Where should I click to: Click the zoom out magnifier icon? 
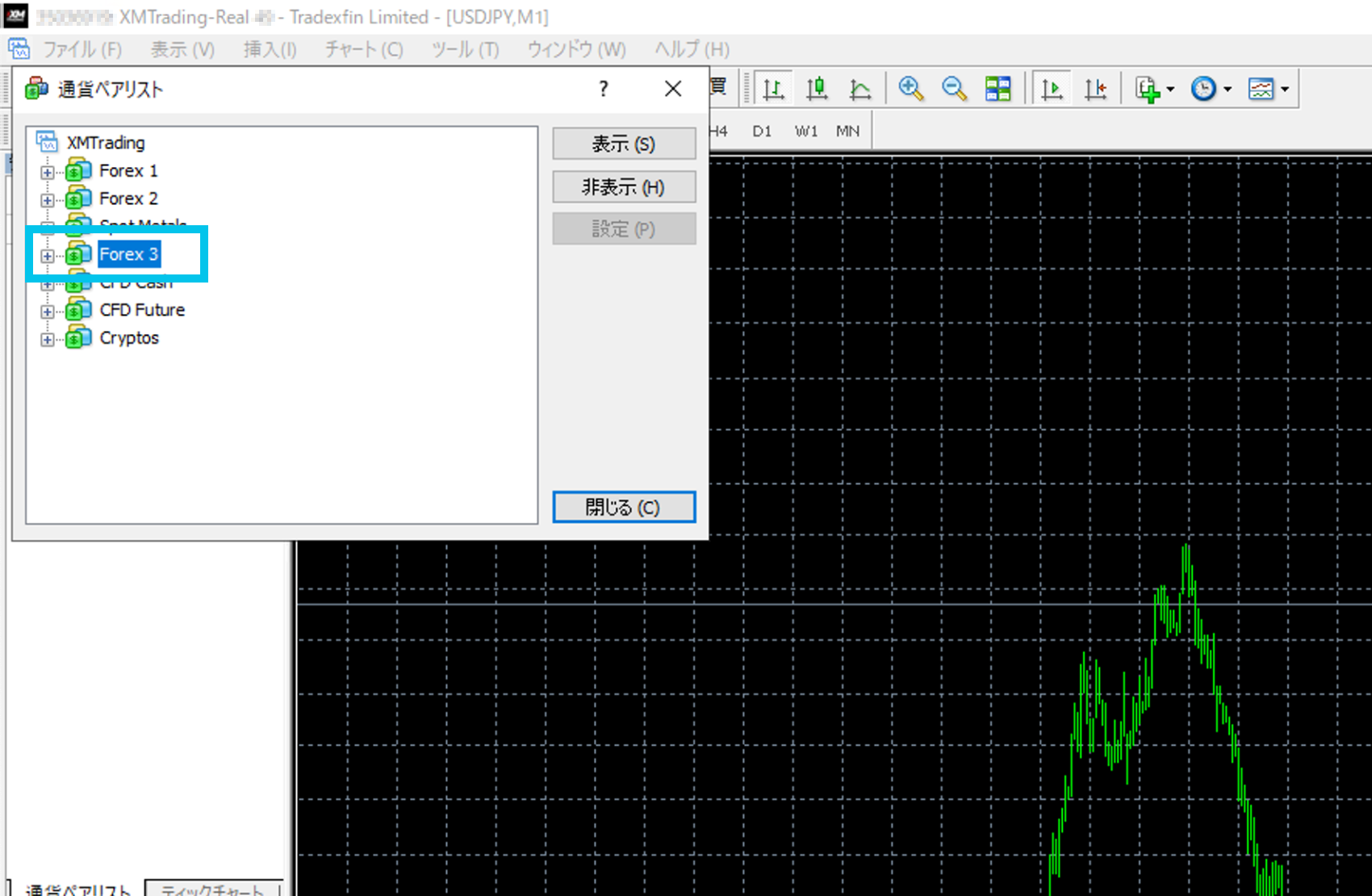click(x=954, y=89)
